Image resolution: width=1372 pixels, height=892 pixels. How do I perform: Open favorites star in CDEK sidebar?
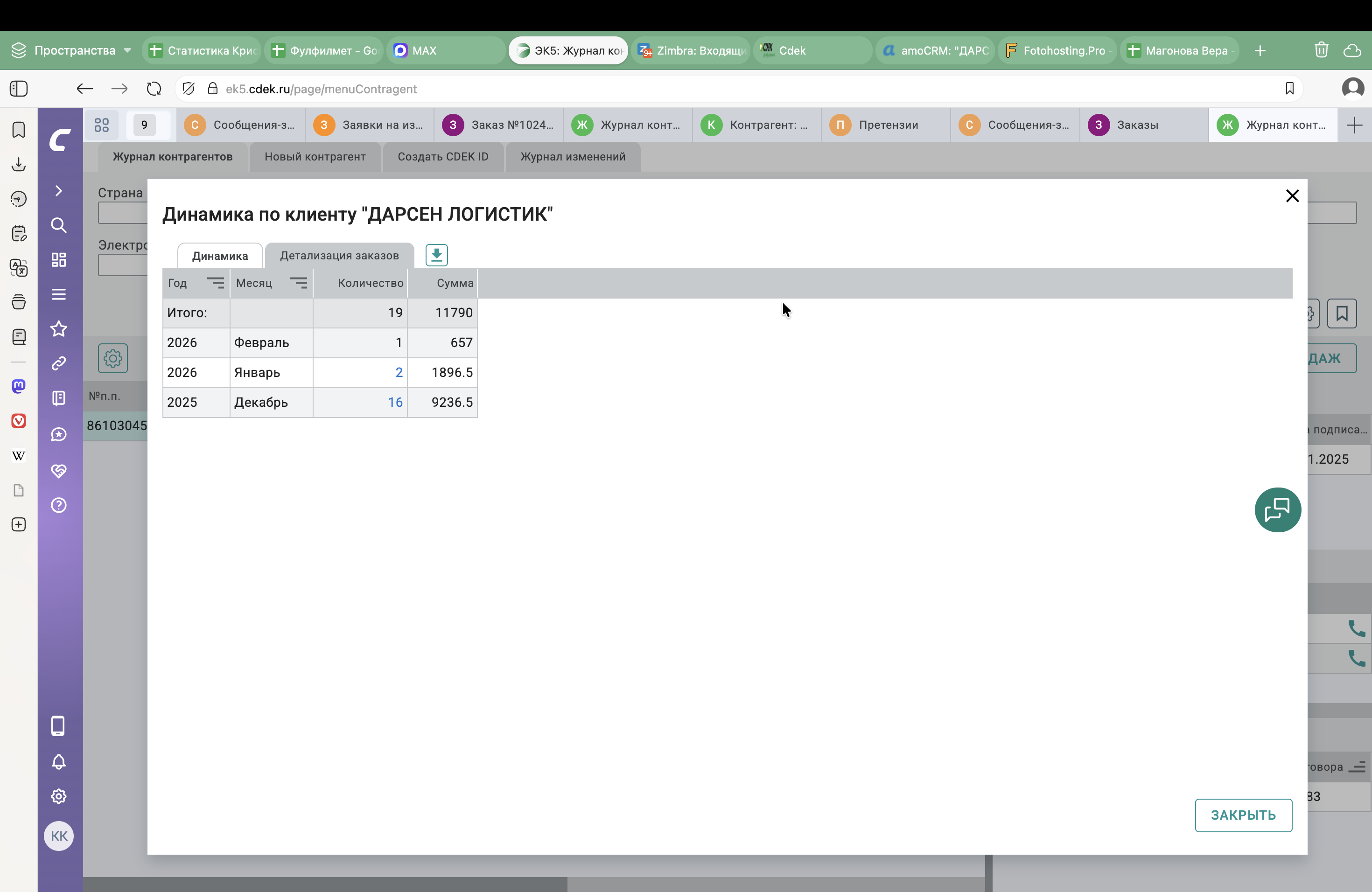tap(59, 329)
